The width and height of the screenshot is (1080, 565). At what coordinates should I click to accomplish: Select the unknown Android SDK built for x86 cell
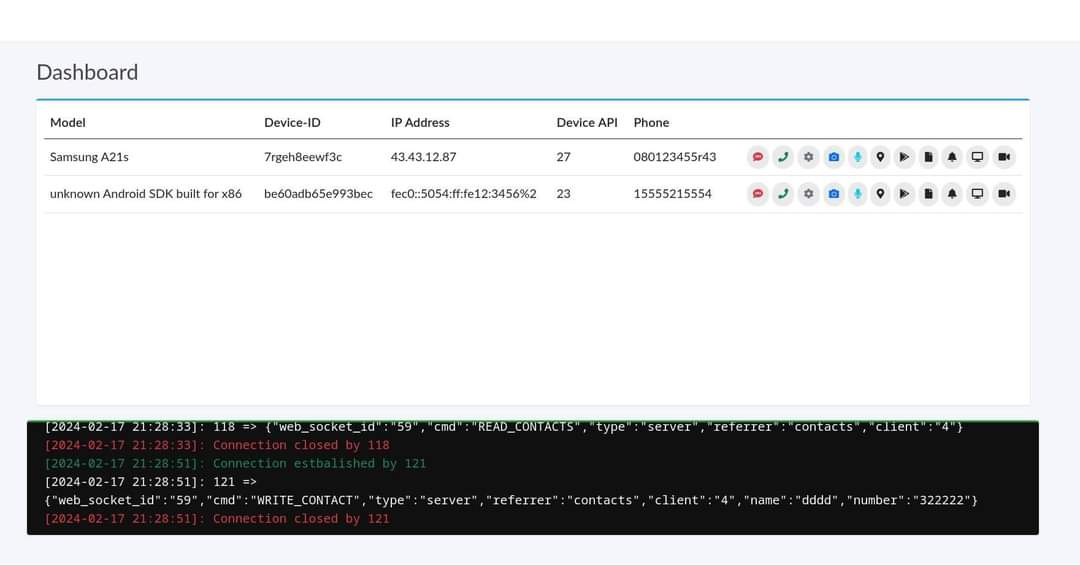click(x=145, y=194)
